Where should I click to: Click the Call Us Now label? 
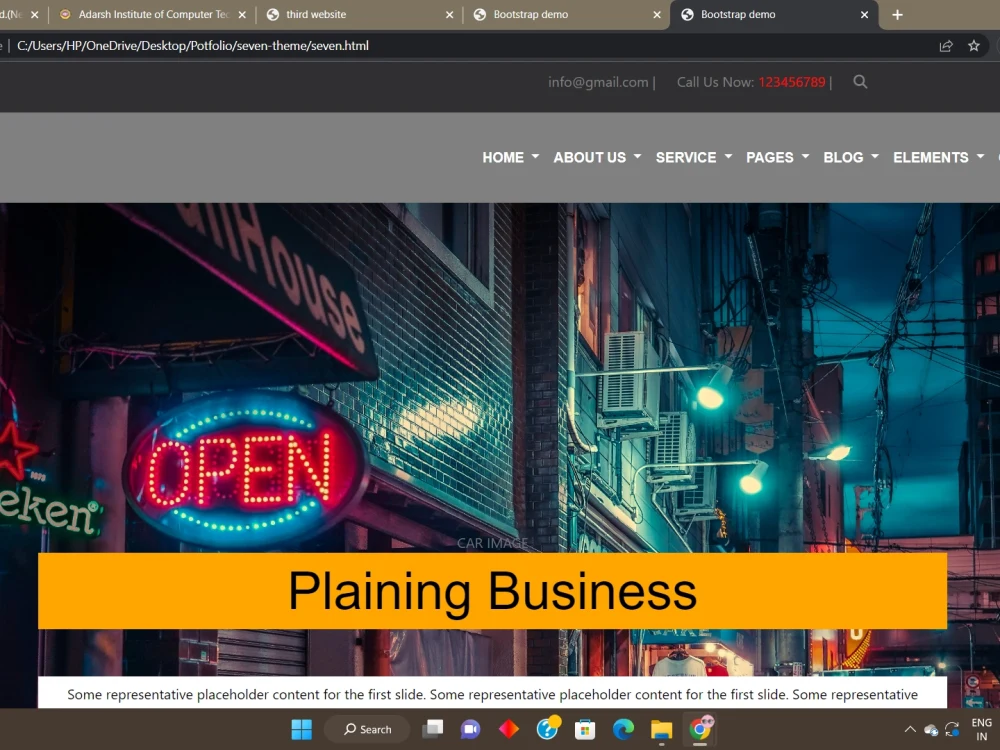point(715,82)
